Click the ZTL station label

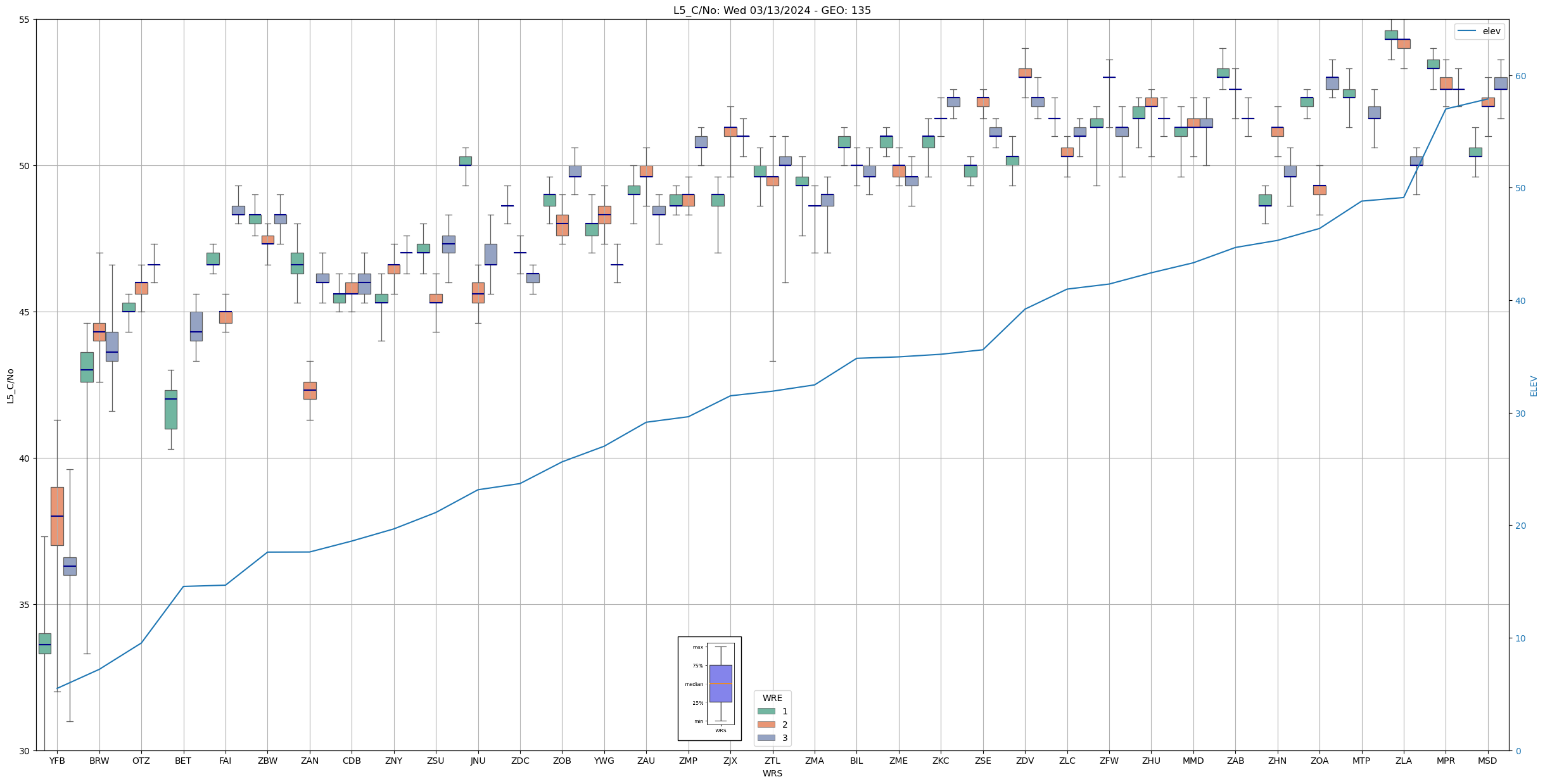point(772,761)
